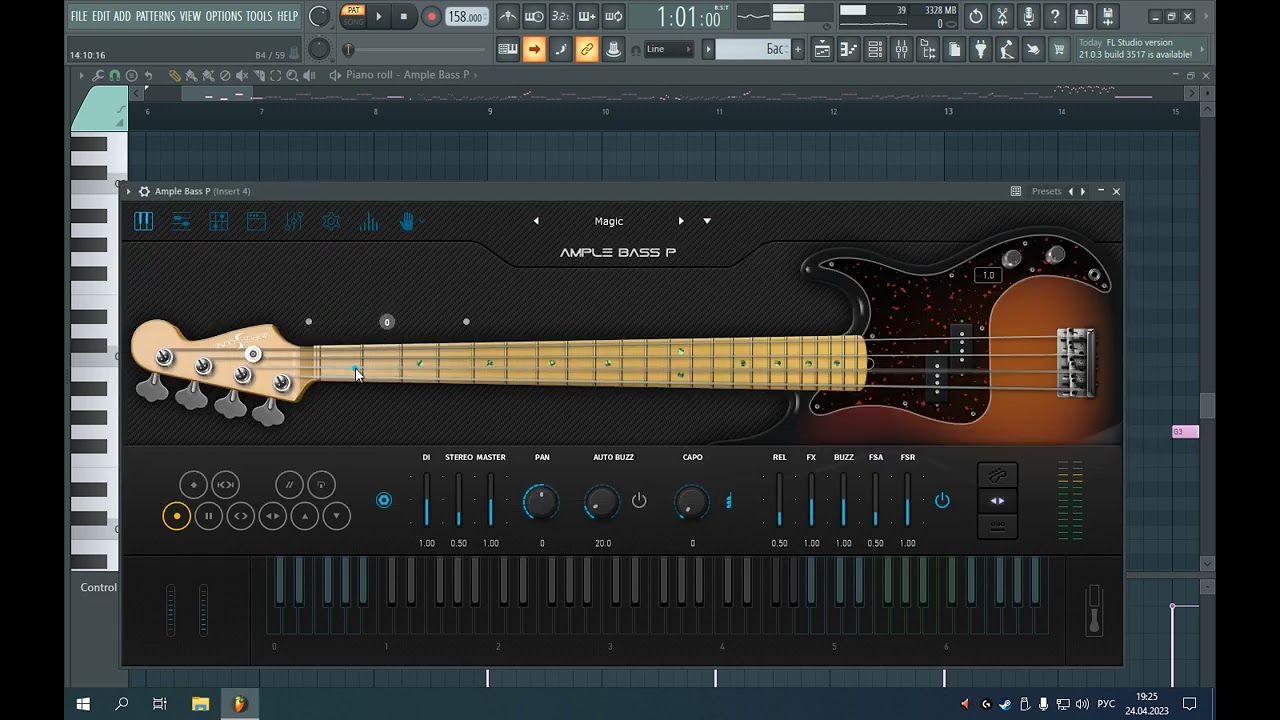Toggle the metronome icon

coord(508,16)
